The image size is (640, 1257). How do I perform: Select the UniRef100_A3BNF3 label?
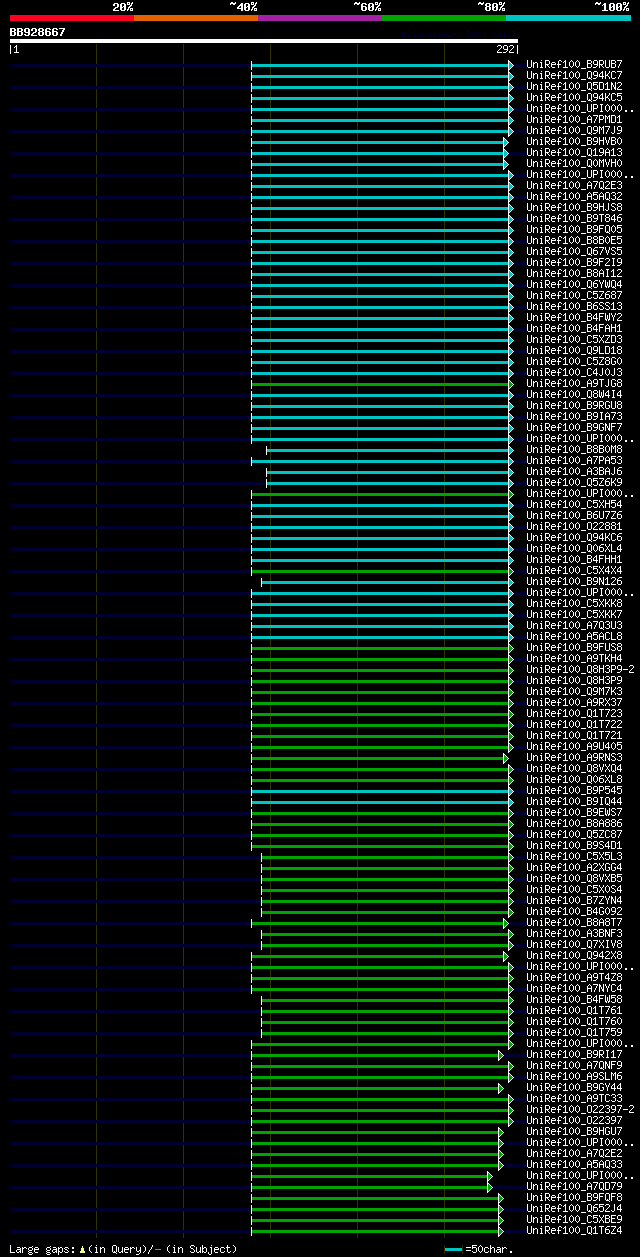click(574, 933)
